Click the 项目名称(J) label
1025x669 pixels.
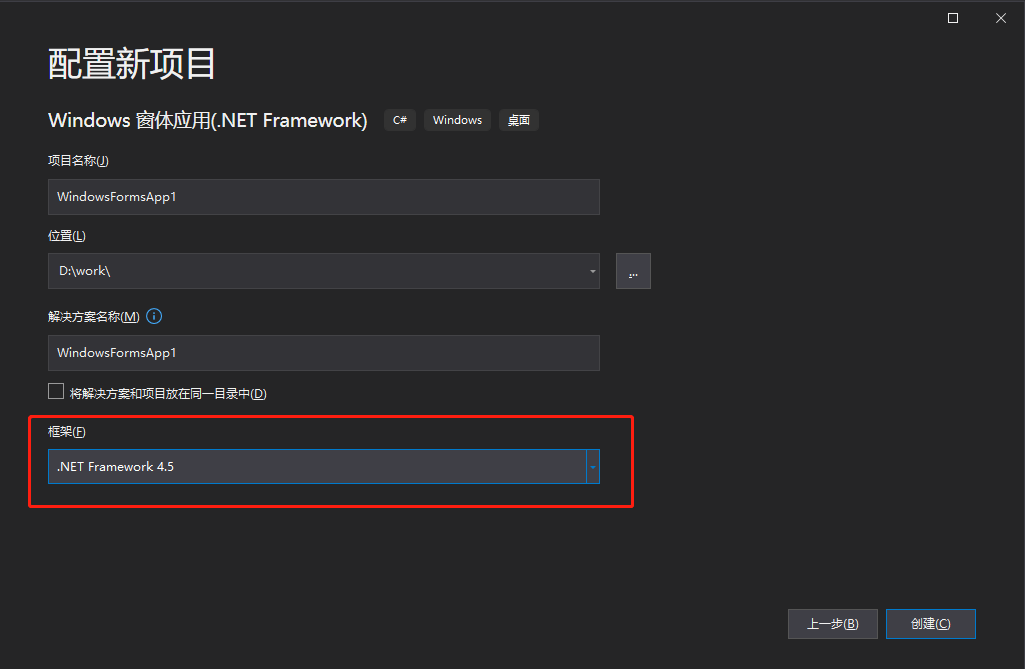click(78, 161)
